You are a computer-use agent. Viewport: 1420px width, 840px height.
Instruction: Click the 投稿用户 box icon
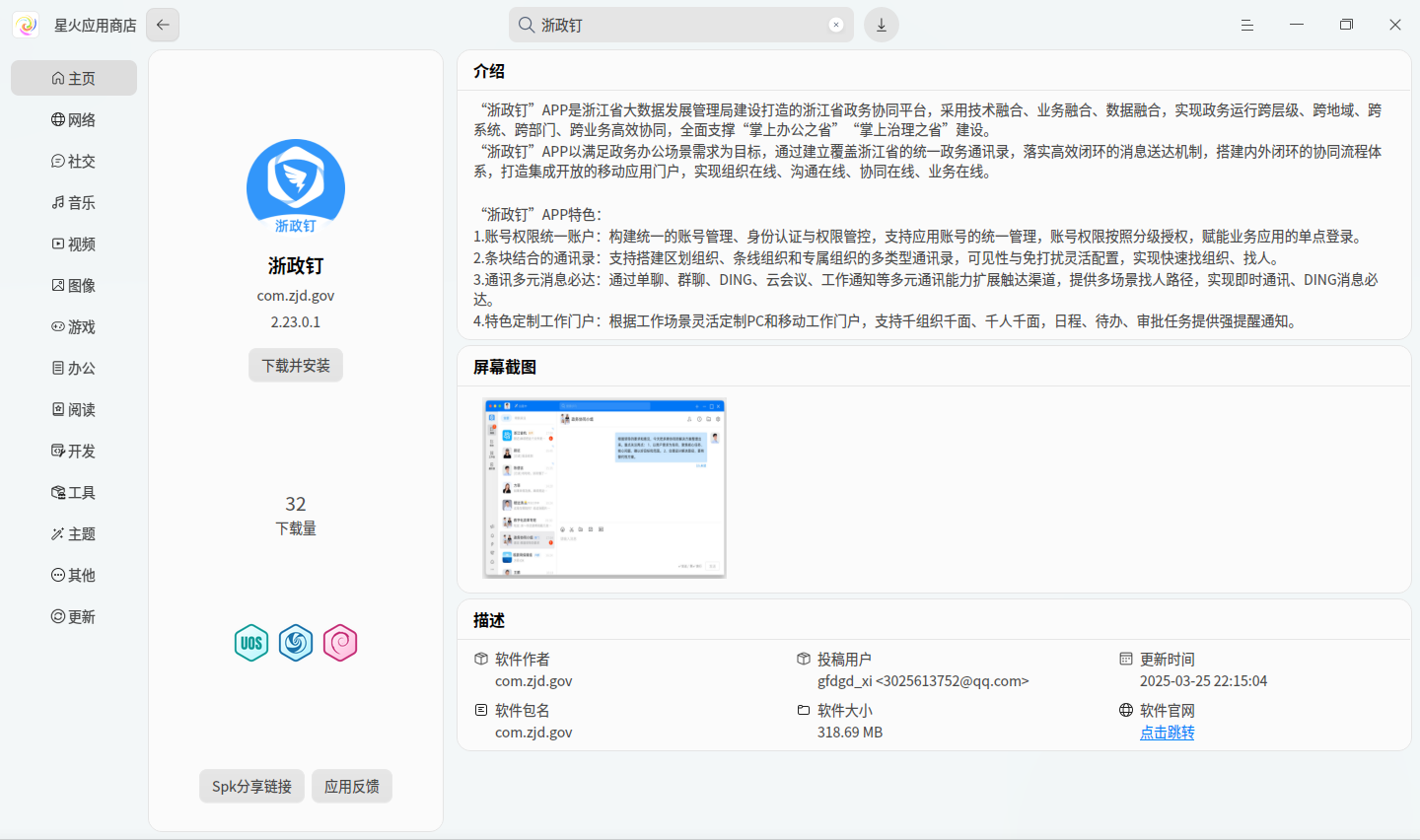click(804, 659)
